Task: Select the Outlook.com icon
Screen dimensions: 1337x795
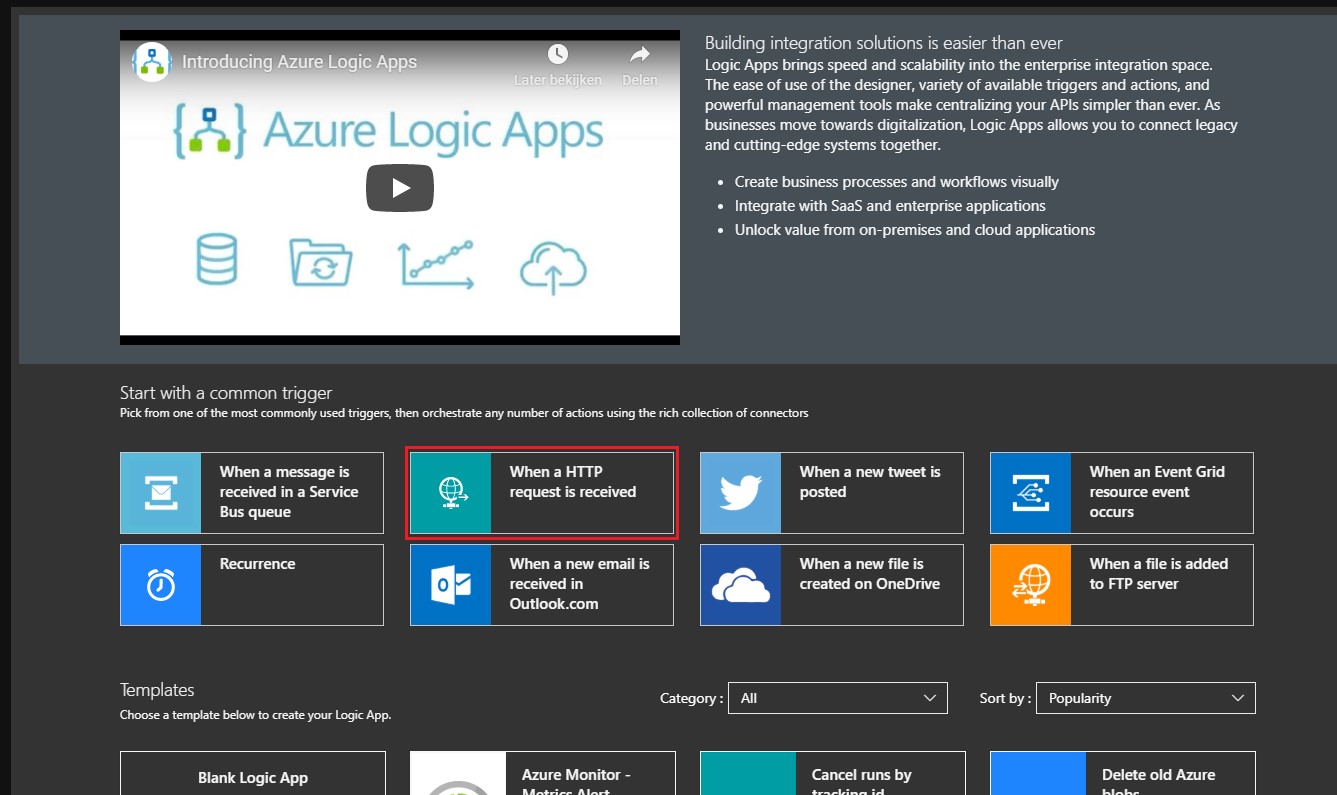Action: pyautogui.click(x=451, y=585)
